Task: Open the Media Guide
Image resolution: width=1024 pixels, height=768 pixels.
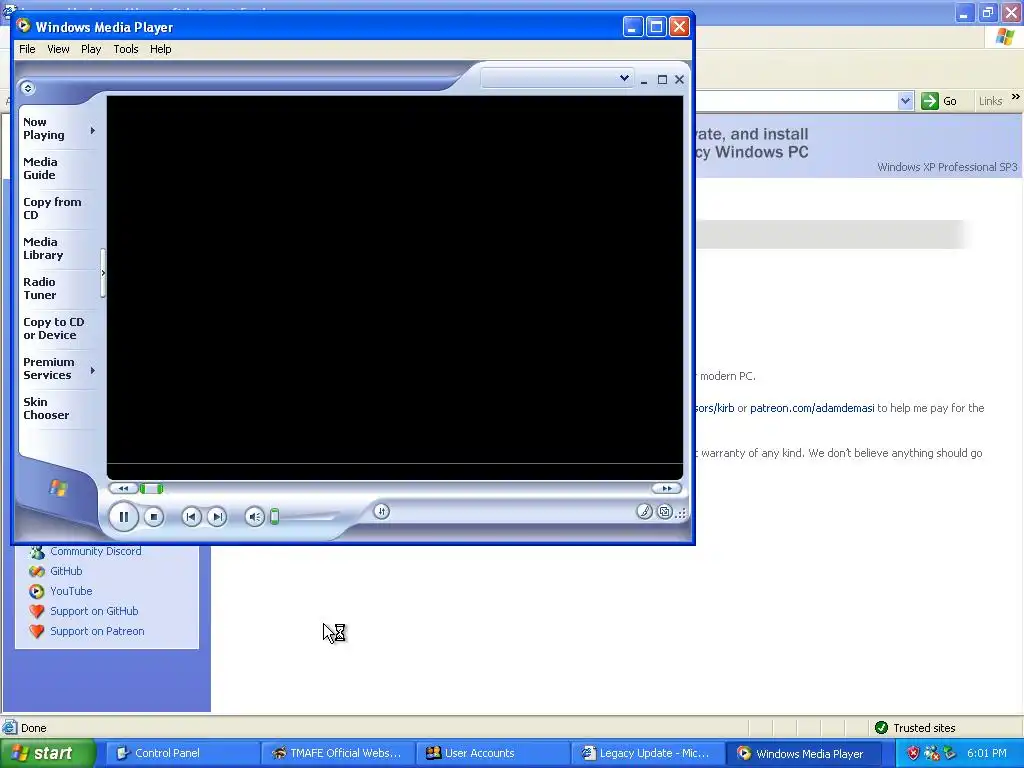Action: pos(40,168)
